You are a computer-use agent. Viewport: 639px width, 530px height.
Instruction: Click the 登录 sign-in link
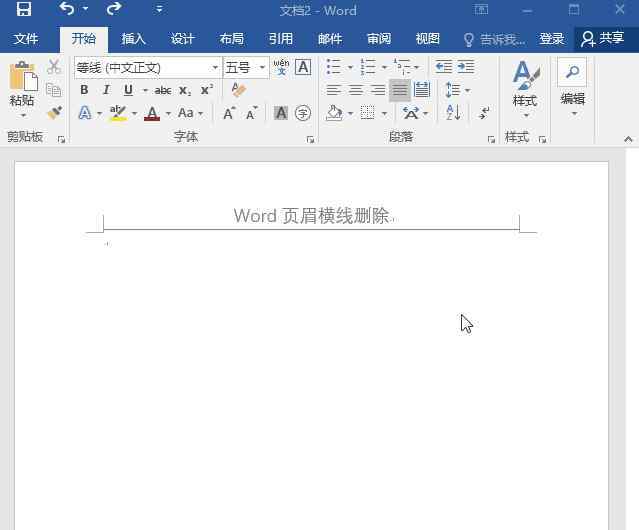(551, 39)
